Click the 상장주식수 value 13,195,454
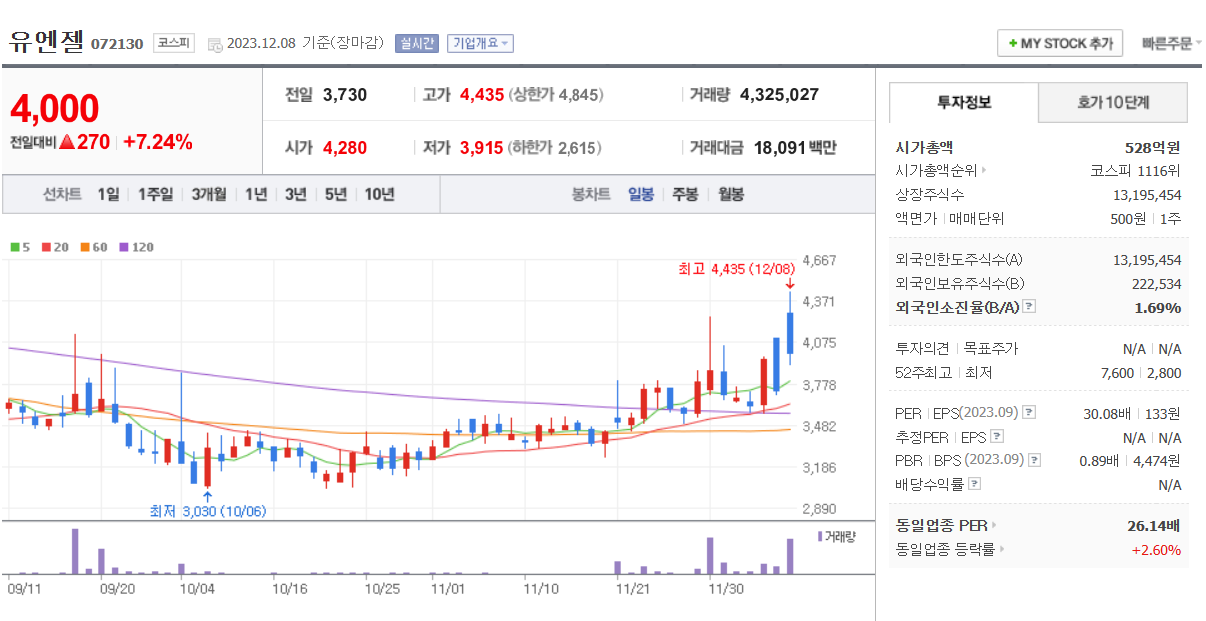1206x621 pixels. [x=1147, y=194]
